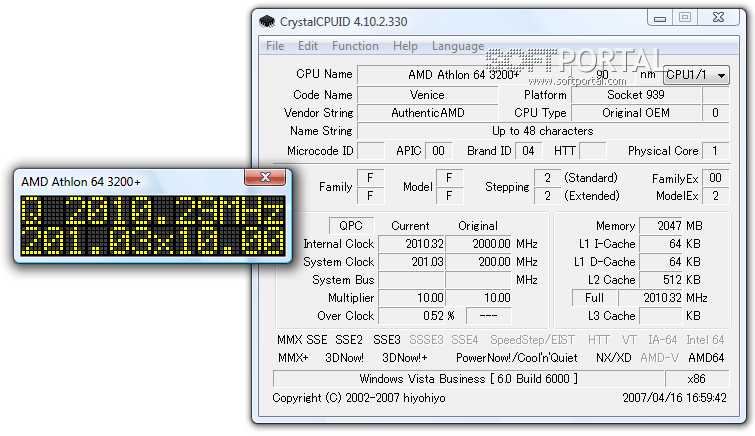Click the L1 I-Cache value 64
Screen dimensions: 755x436
pos(661,244)
